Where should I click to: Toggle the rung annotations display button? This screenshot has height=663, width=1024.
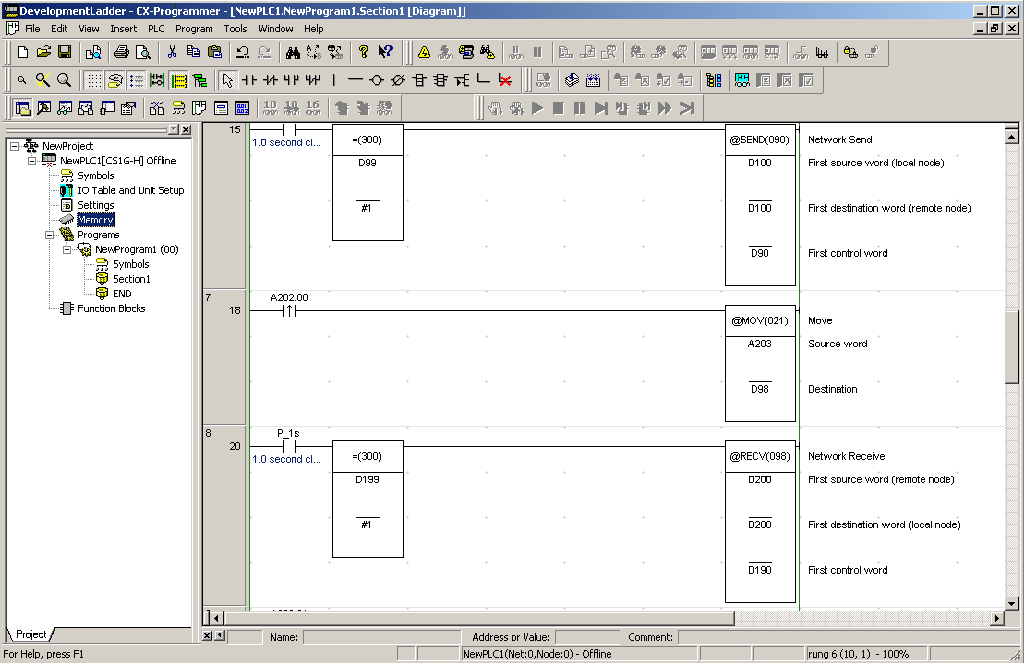(136, 80)
